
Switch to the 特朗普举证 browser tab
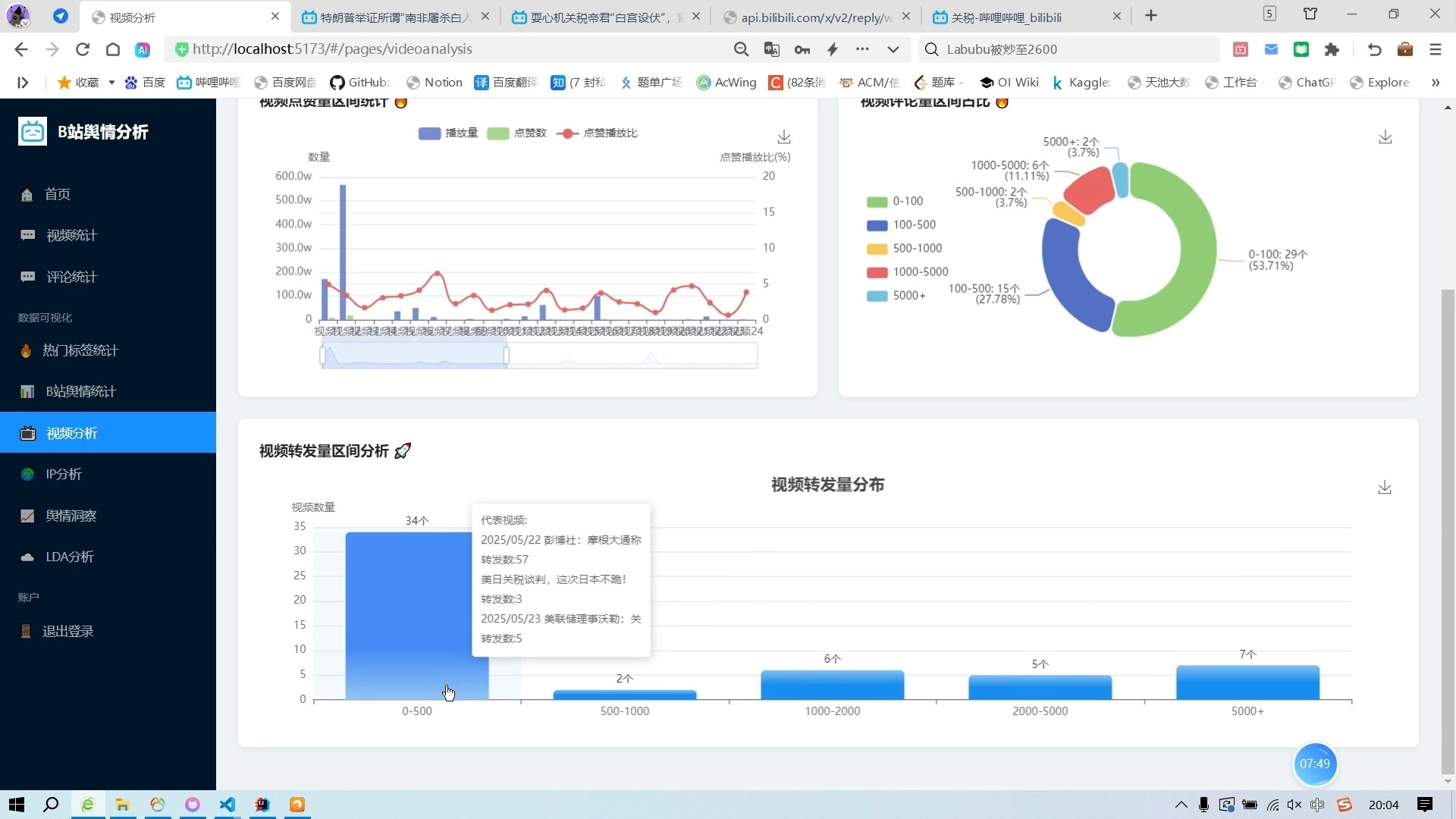[x=394, y=17]
